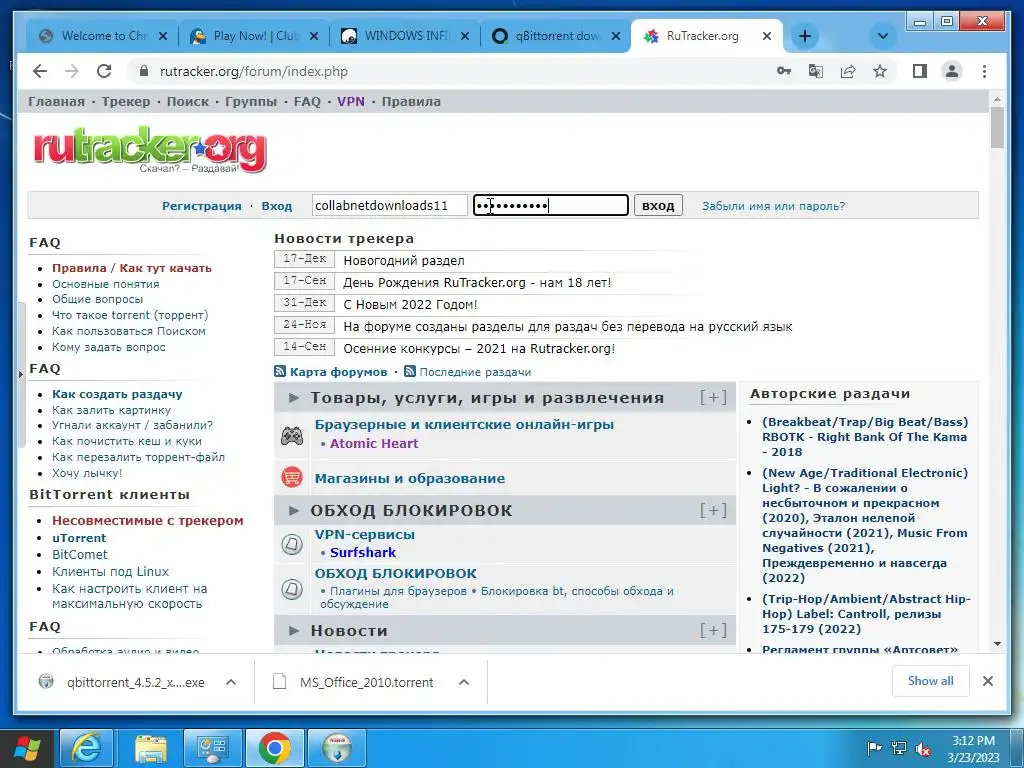Collapse ОБХОД БЛОКИРОВОК category arrow
This screenshot has height=768, width=1024.
pos(294,510)
